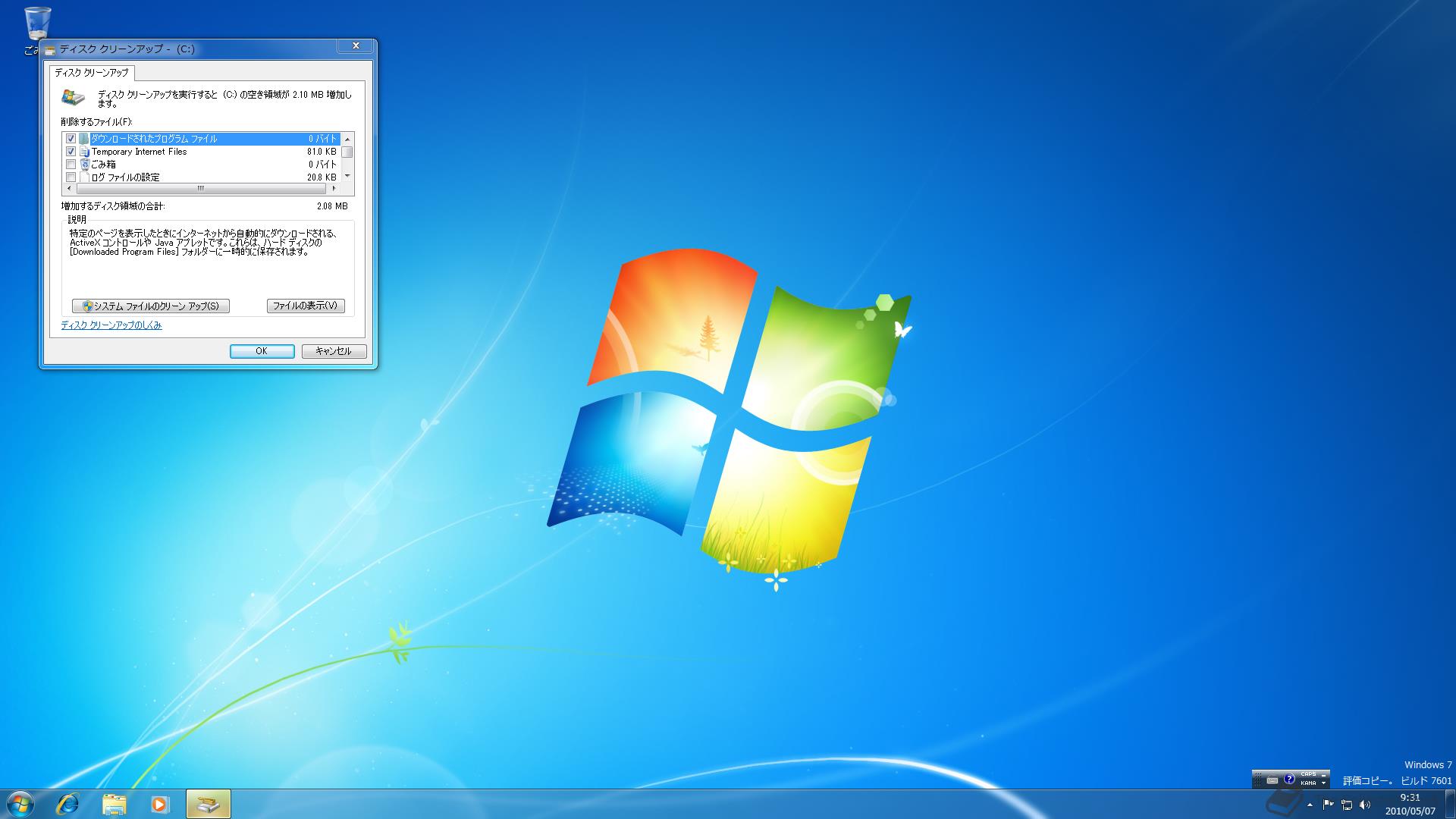
Task: Click the Temporary Internet Files page icon
Action: [x=84, y=152]
